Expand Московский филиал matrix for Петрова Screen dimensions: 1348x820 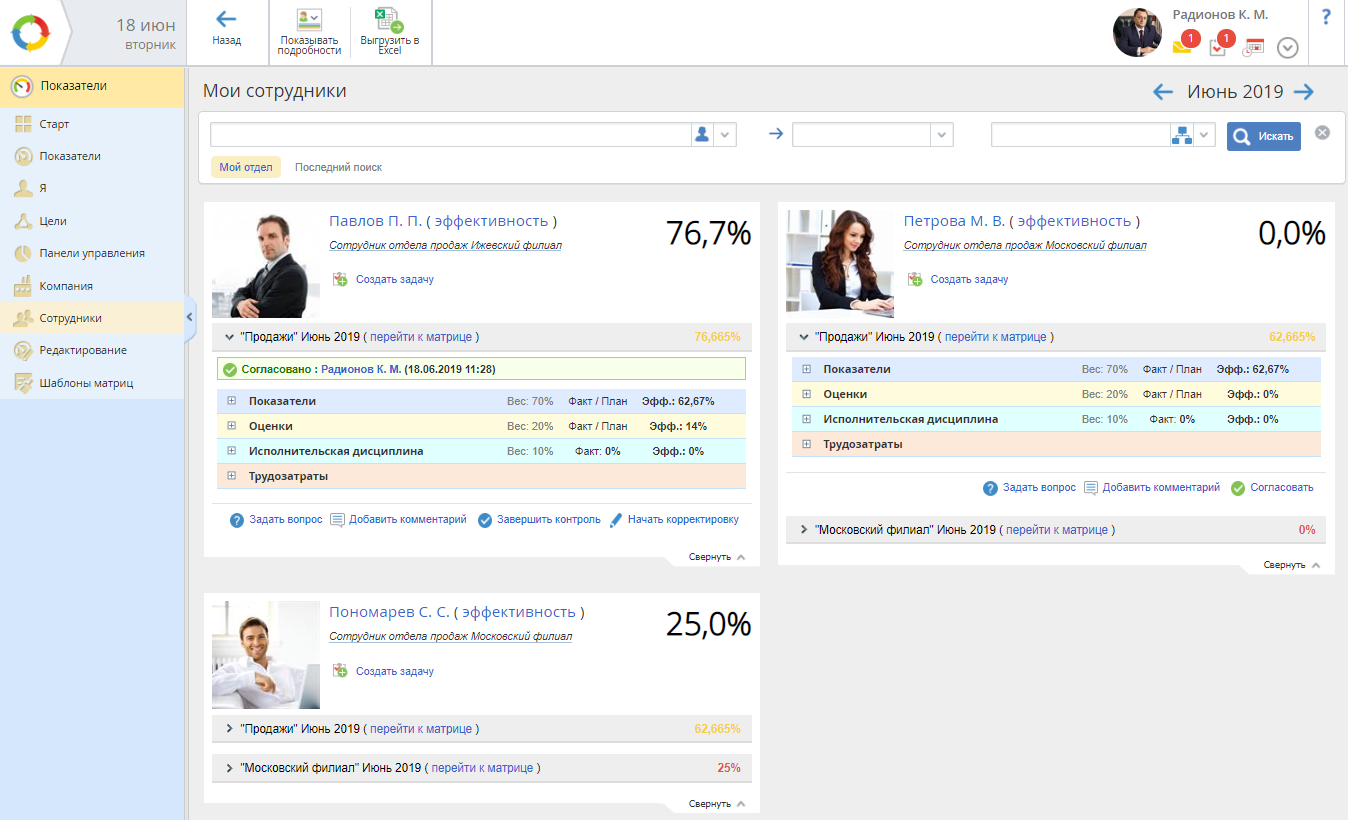(x=804, y=530)
